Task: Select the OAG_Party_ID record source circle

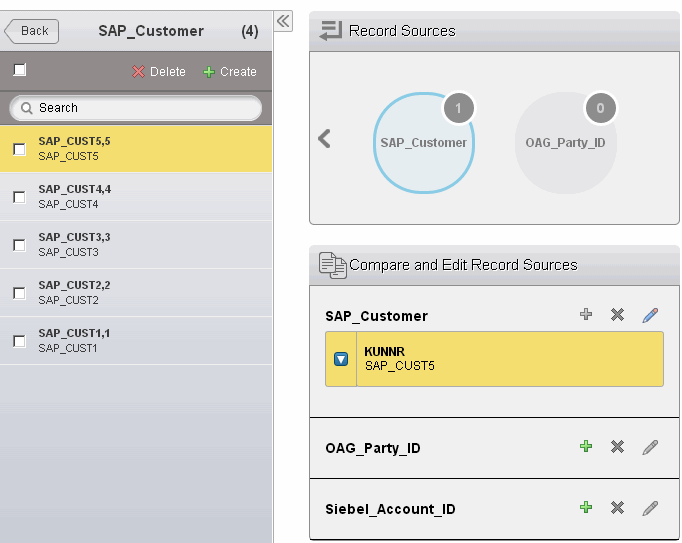Action: coord(565,143)
